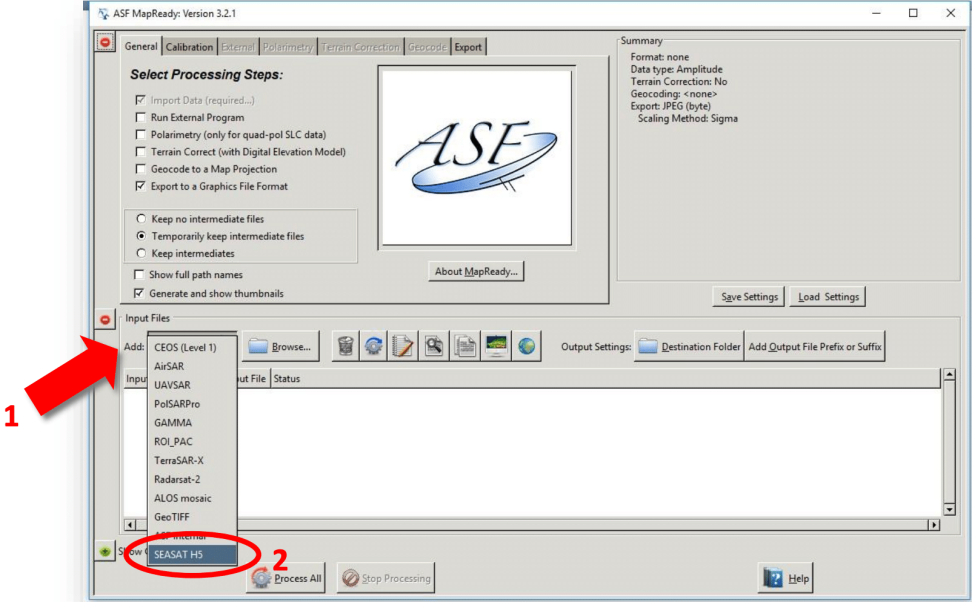Select Temporarily keep intermediate files

coord(141,236)
